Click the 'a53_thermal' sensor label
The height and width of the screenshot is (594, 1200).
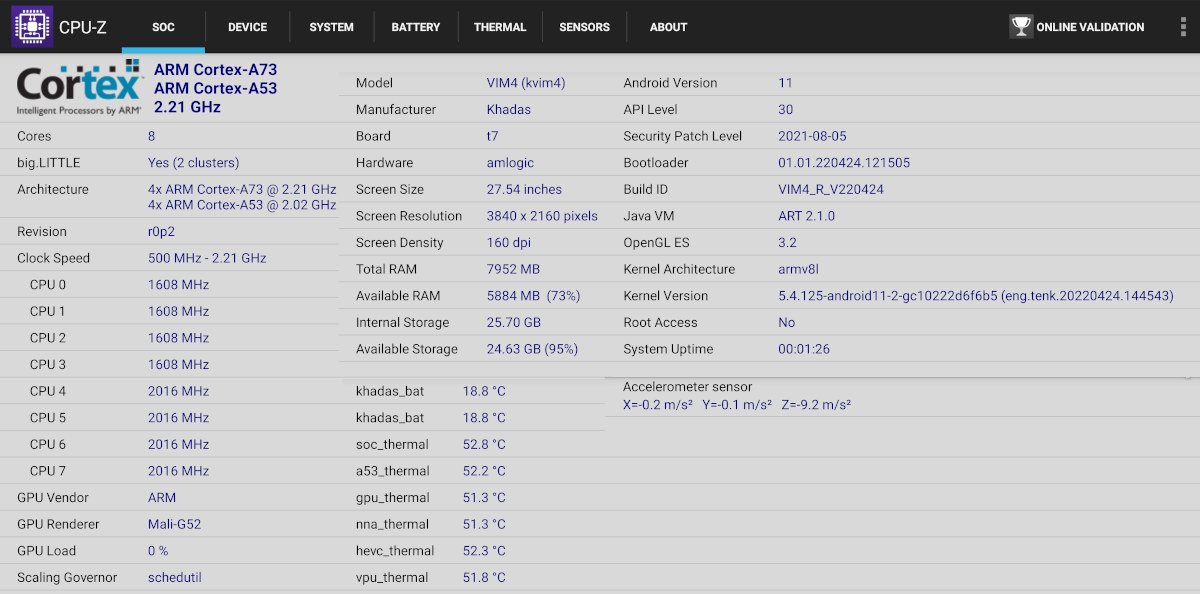click(x=393, y=471)
